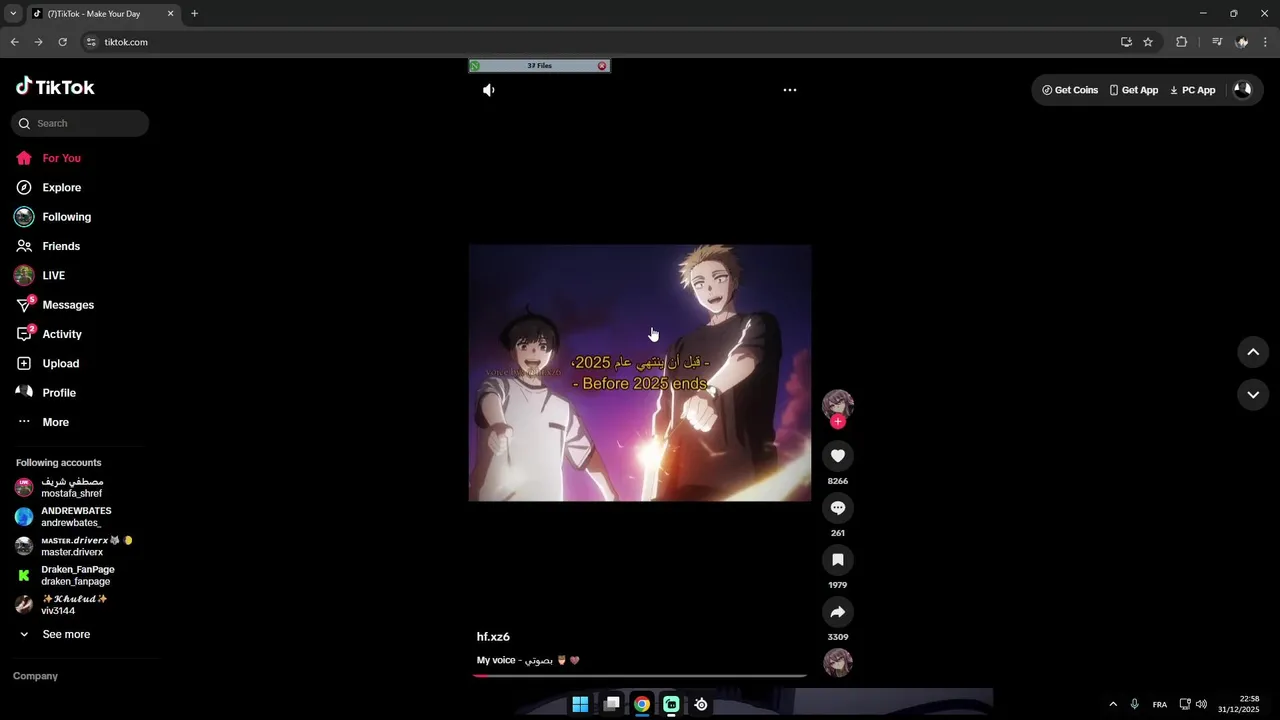Follow creator with the red plus badge
This screenshot has height=720, width=1280.
pyautogui.click(x=838, y=422)
